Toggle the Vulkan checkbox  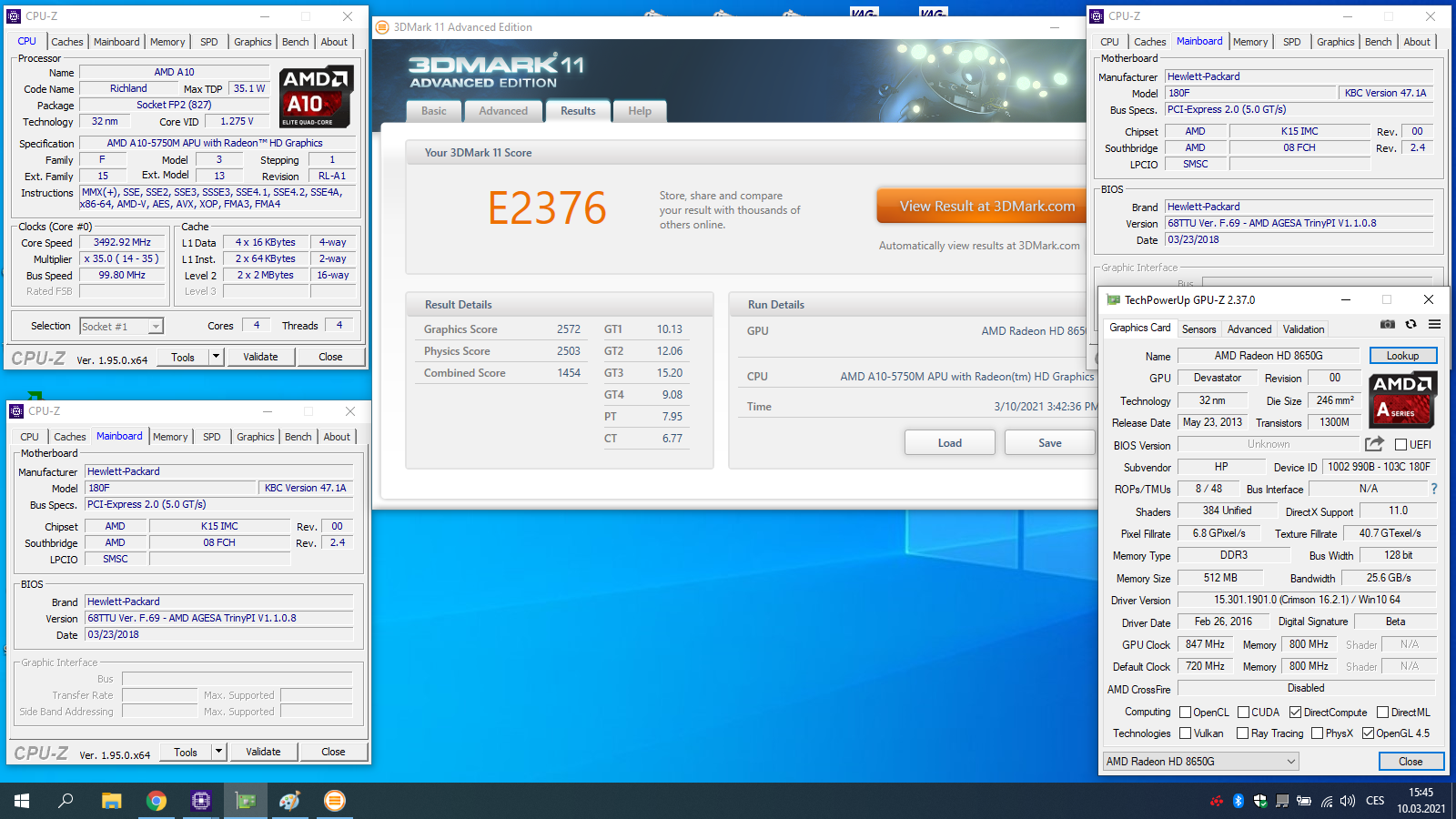1185,733
